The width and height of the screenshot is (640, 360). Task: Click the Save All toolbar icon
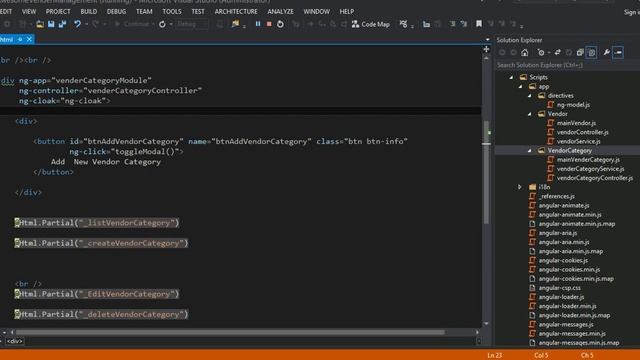pyautogui.click(x=62, y=24)
